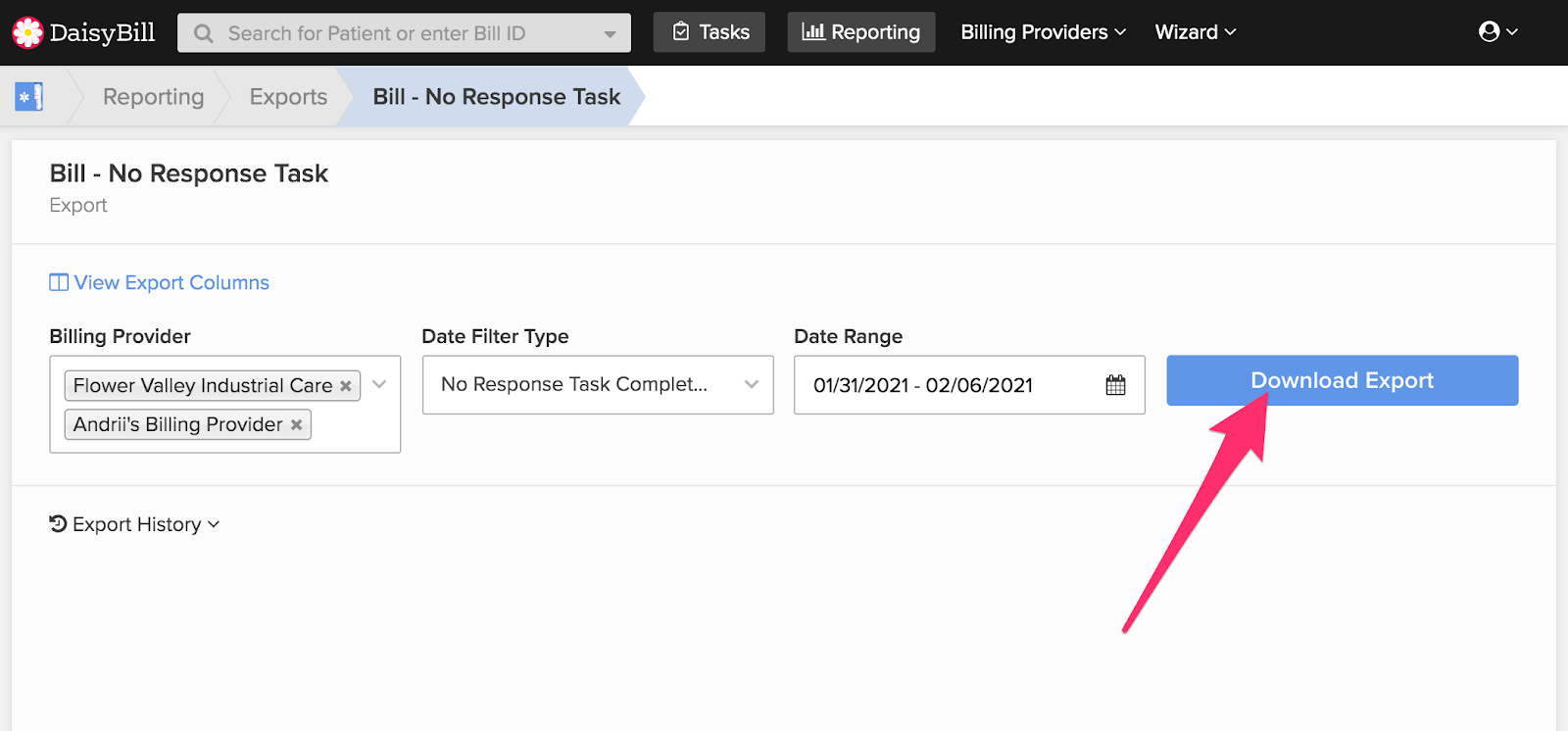Open the search bar dropdown arrow
Screen dimensions: 1568x731
[x=610, y=34]
